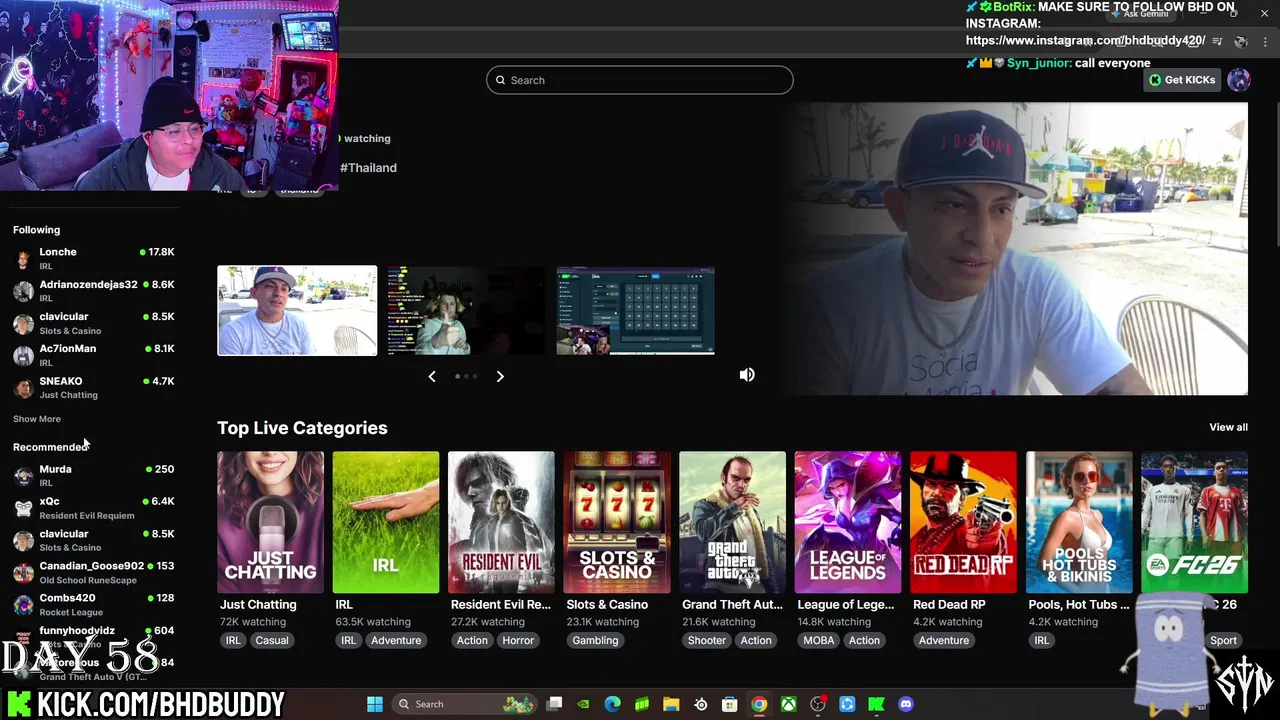Open Chrome media controls icon
1280x720 pixels.
click(x=1217, y=41)
